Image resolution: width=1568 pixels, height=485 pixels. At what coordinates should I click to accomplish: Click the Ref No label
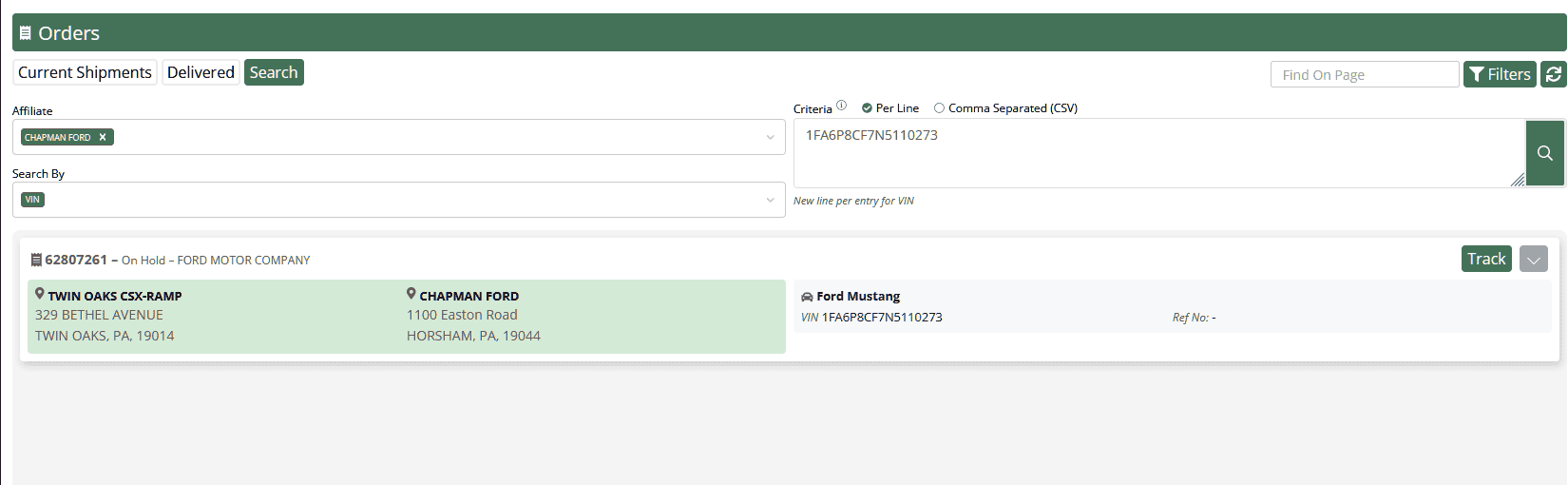pos(1191,318)
